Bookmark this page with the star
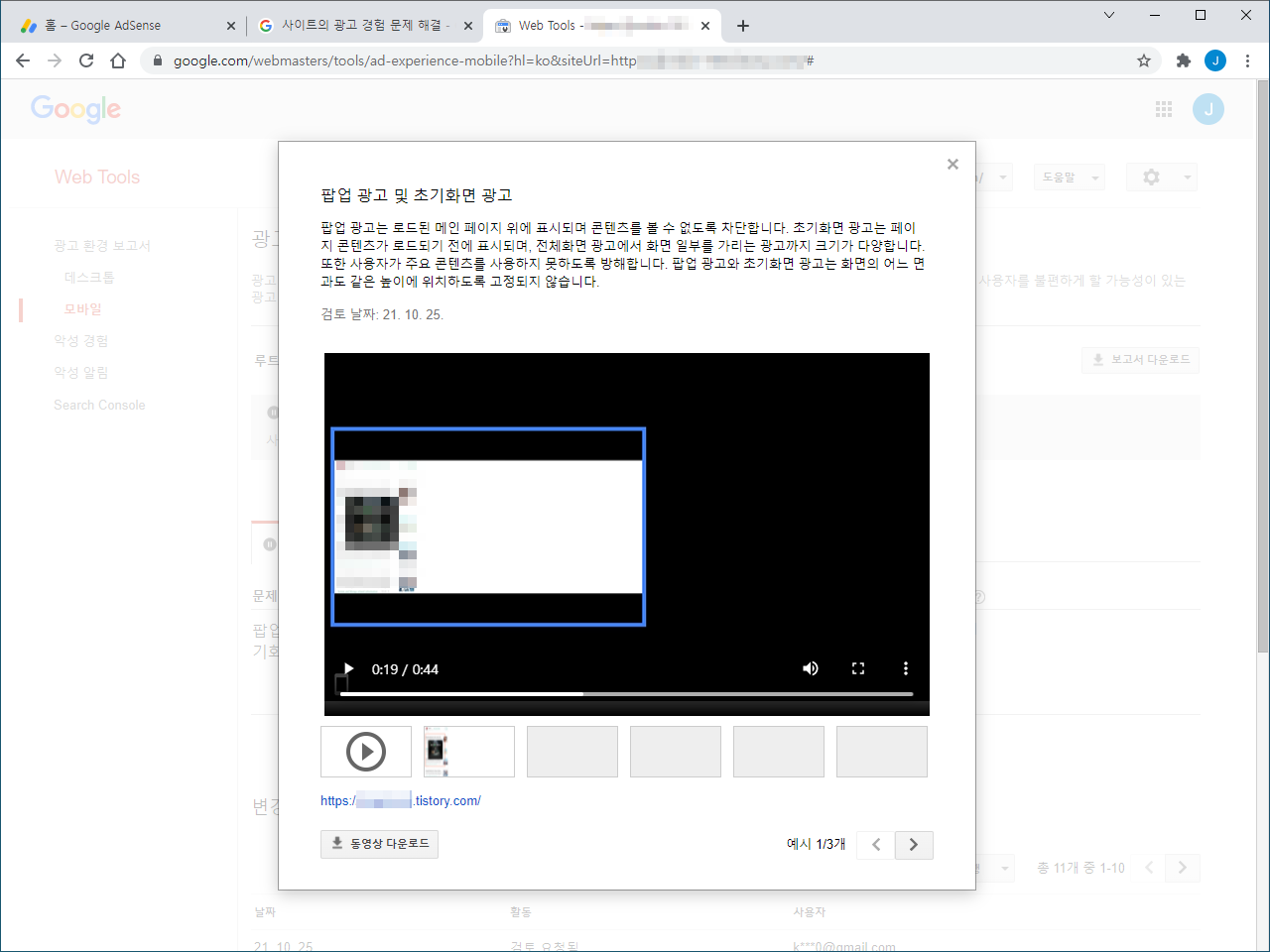The image size is (1270, 952). click(x=1144, y=60)
